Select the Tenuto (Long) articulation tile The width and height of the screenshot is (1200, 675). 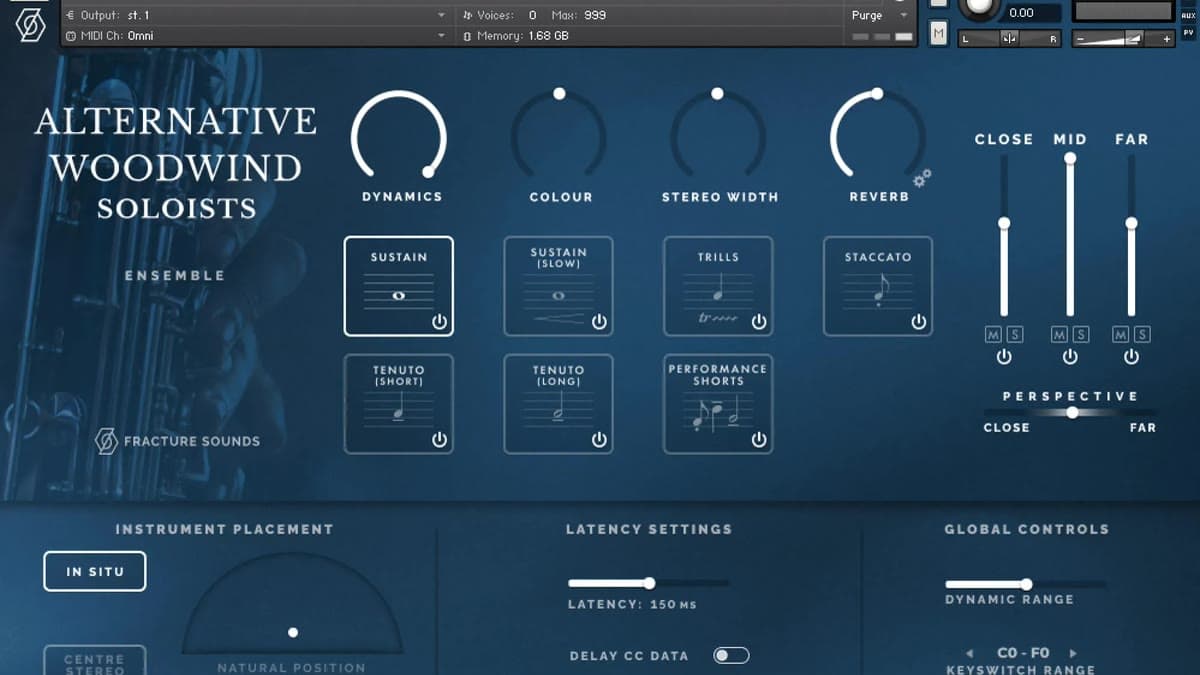click(x=558, y=404)
